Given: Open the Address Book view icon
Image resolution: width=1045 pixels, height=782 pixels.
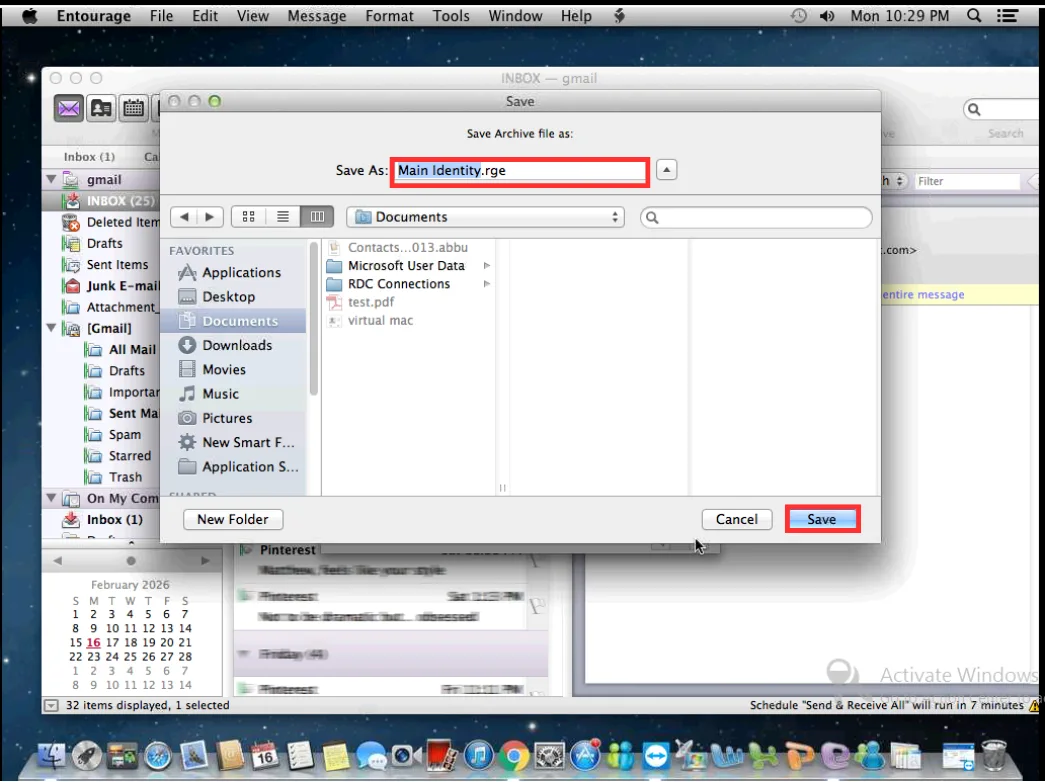Looking at the screenshot, I should click(101, 108).
